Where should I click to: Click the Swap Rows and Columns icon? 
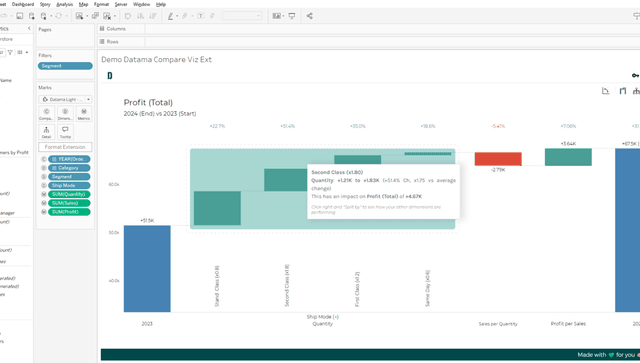(128, 16)
